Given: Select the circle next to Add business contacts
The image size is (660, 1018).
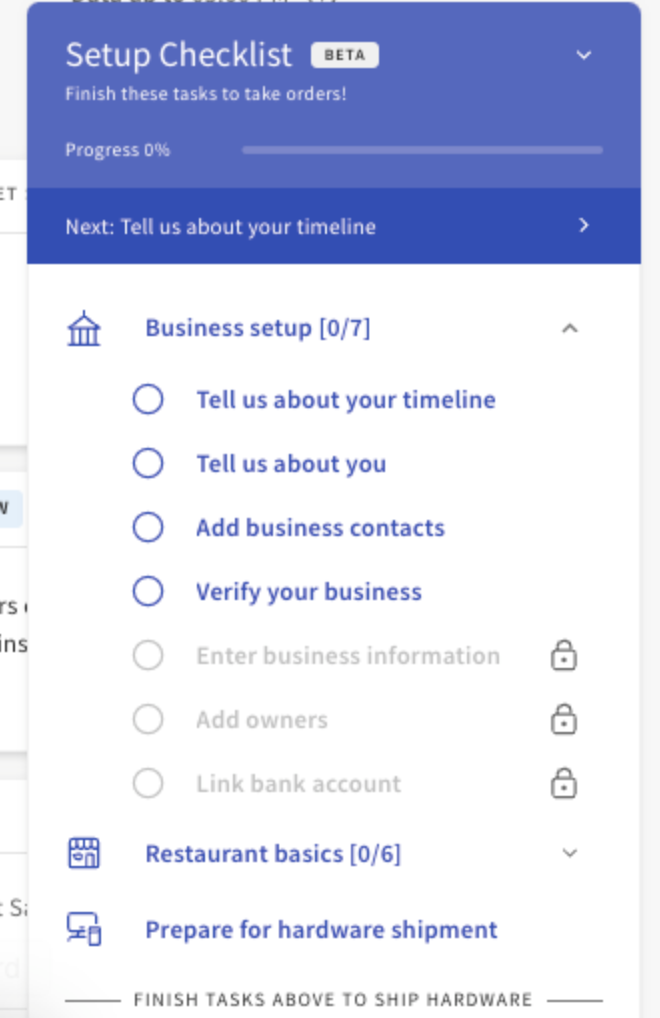Looking at the screenshot, I should click(x=148, y=527).
